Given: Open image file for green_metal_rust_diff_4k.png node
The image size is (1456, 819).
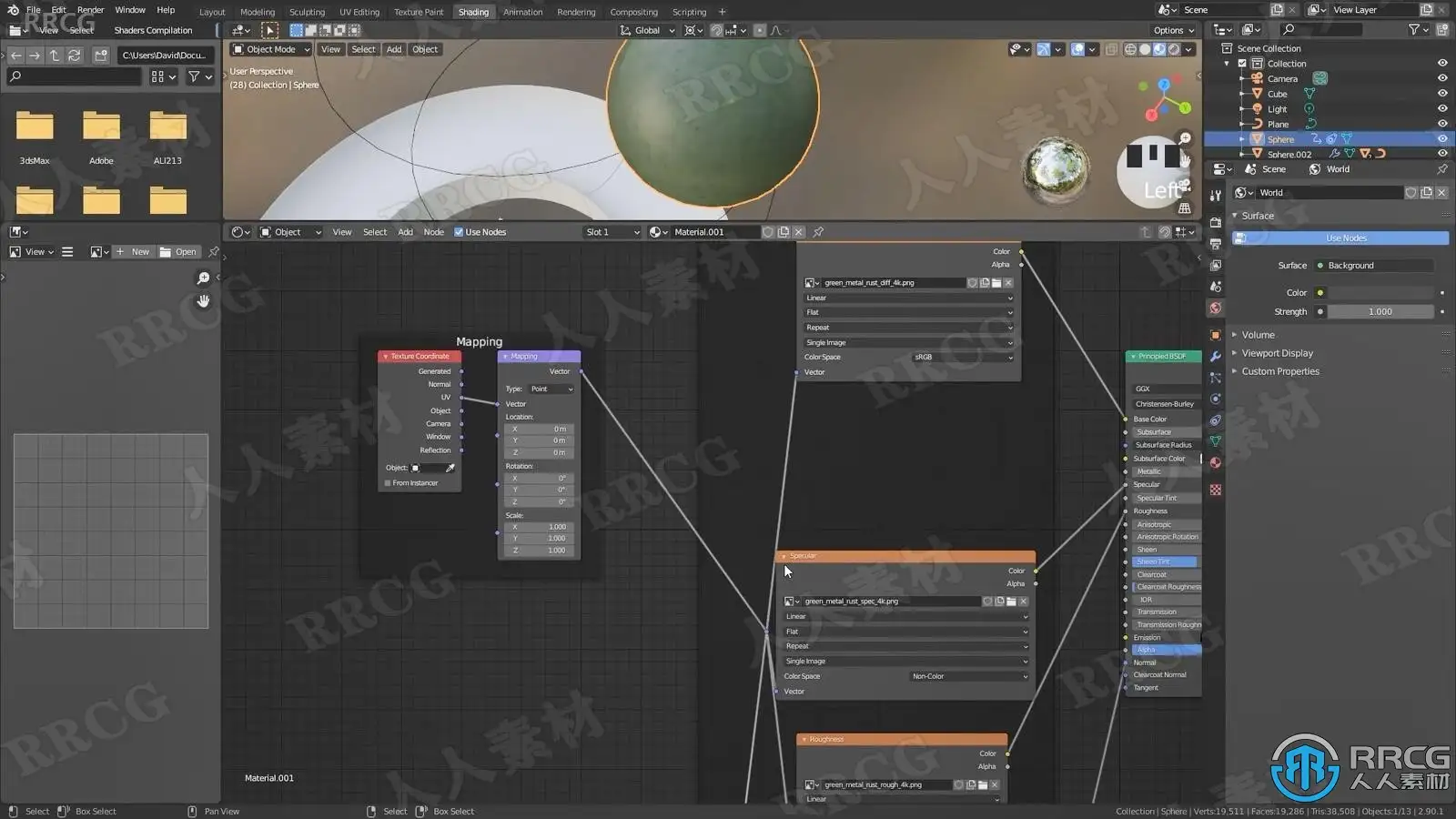Looking at the screenshot, I should tap(996, 283).
